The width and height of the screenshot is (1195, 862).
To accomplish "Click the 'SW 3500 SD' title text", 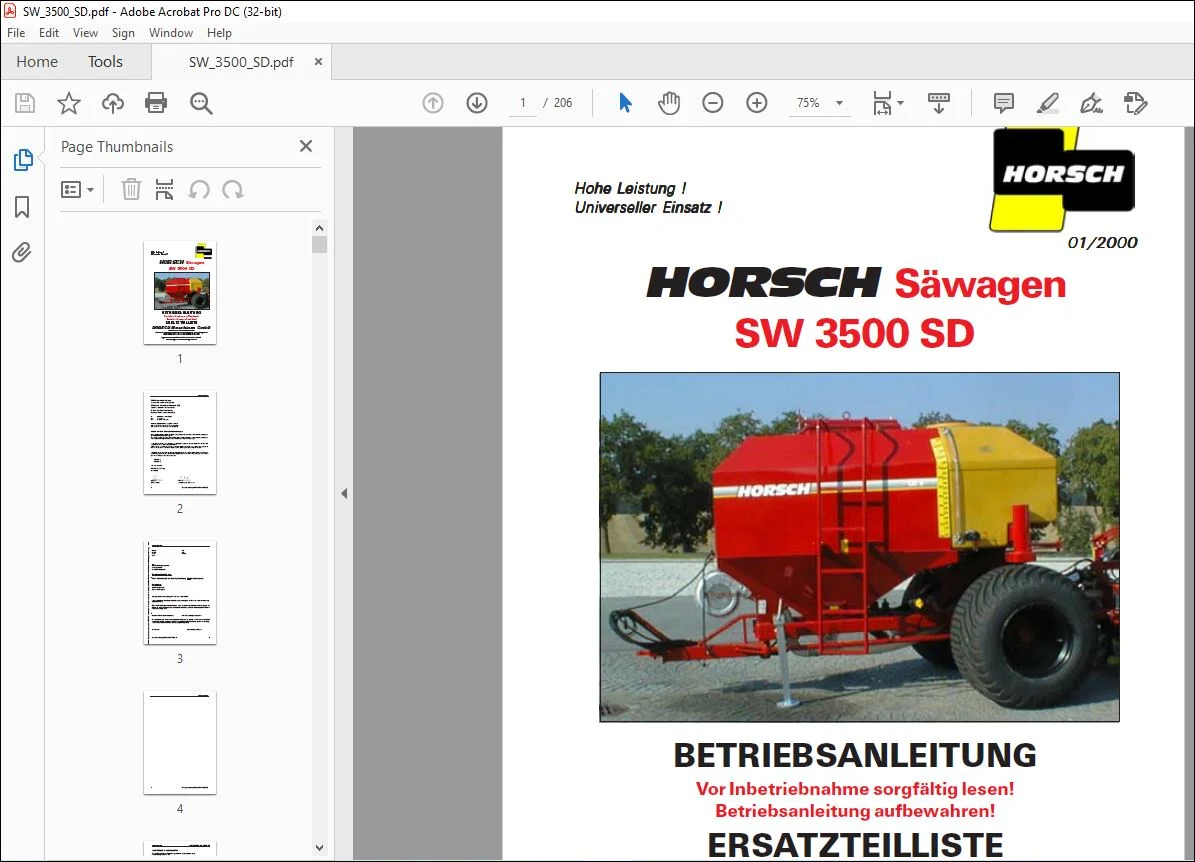I will click(x=855, y=333).
